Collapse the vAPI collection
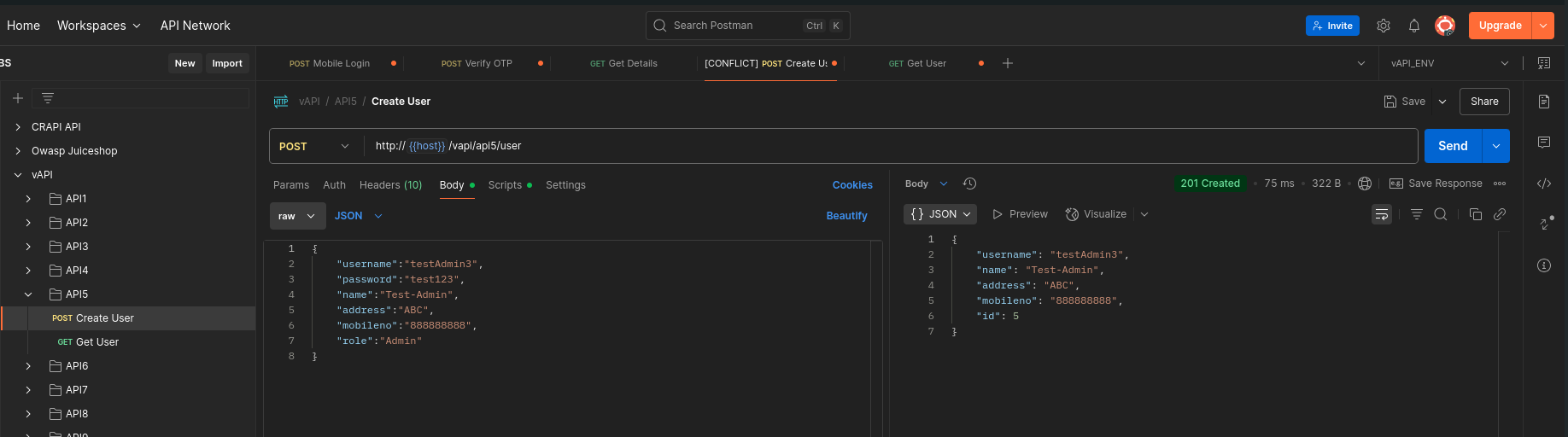This screenshot has width=1568, height=437. [x=18, y=175]
